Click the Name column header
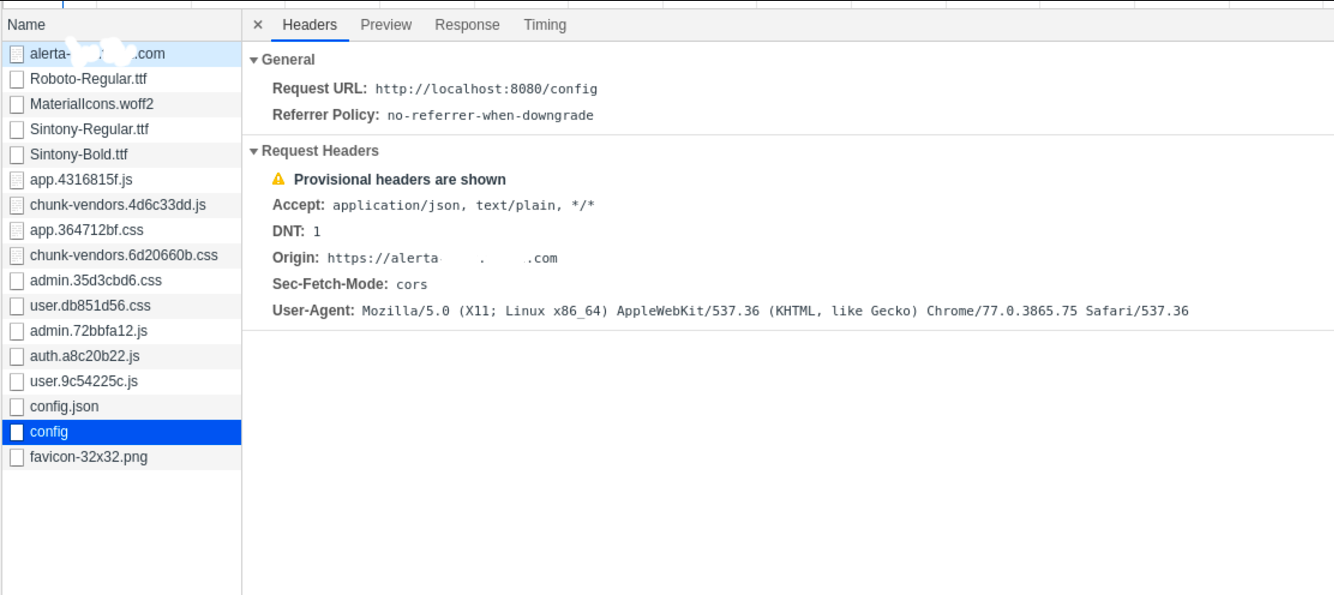The height and width of the screenshot is (595, 1334). 24,24
